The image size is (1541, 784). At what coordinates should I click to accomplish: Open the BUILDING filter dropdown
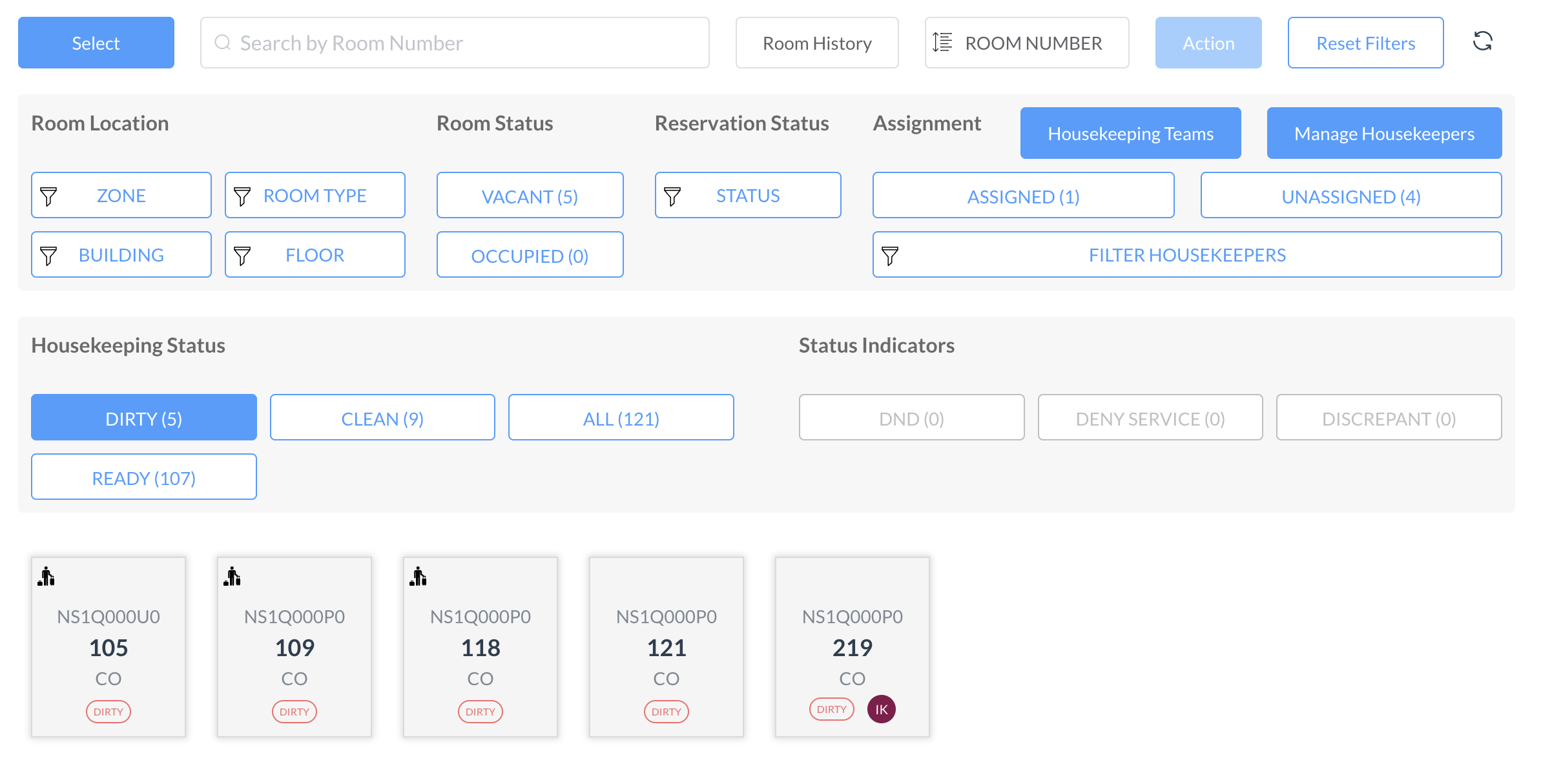click(121, 255)
